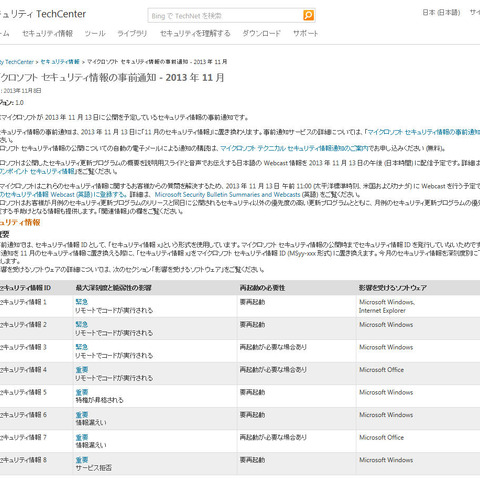Select the 2013年11月8日 publication date text

[22, 91]
